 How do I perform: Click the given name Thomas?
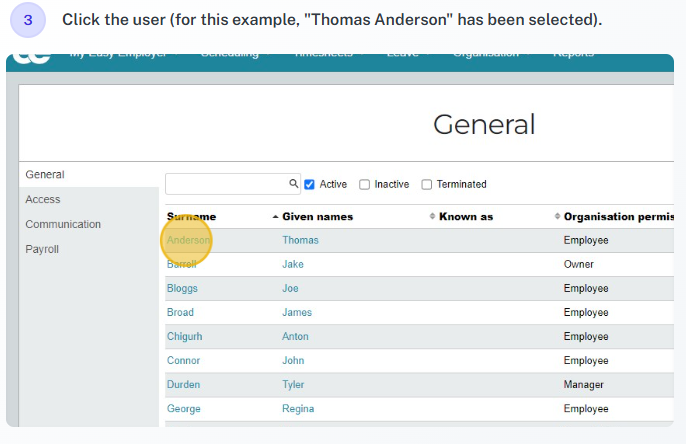(300, 240)
